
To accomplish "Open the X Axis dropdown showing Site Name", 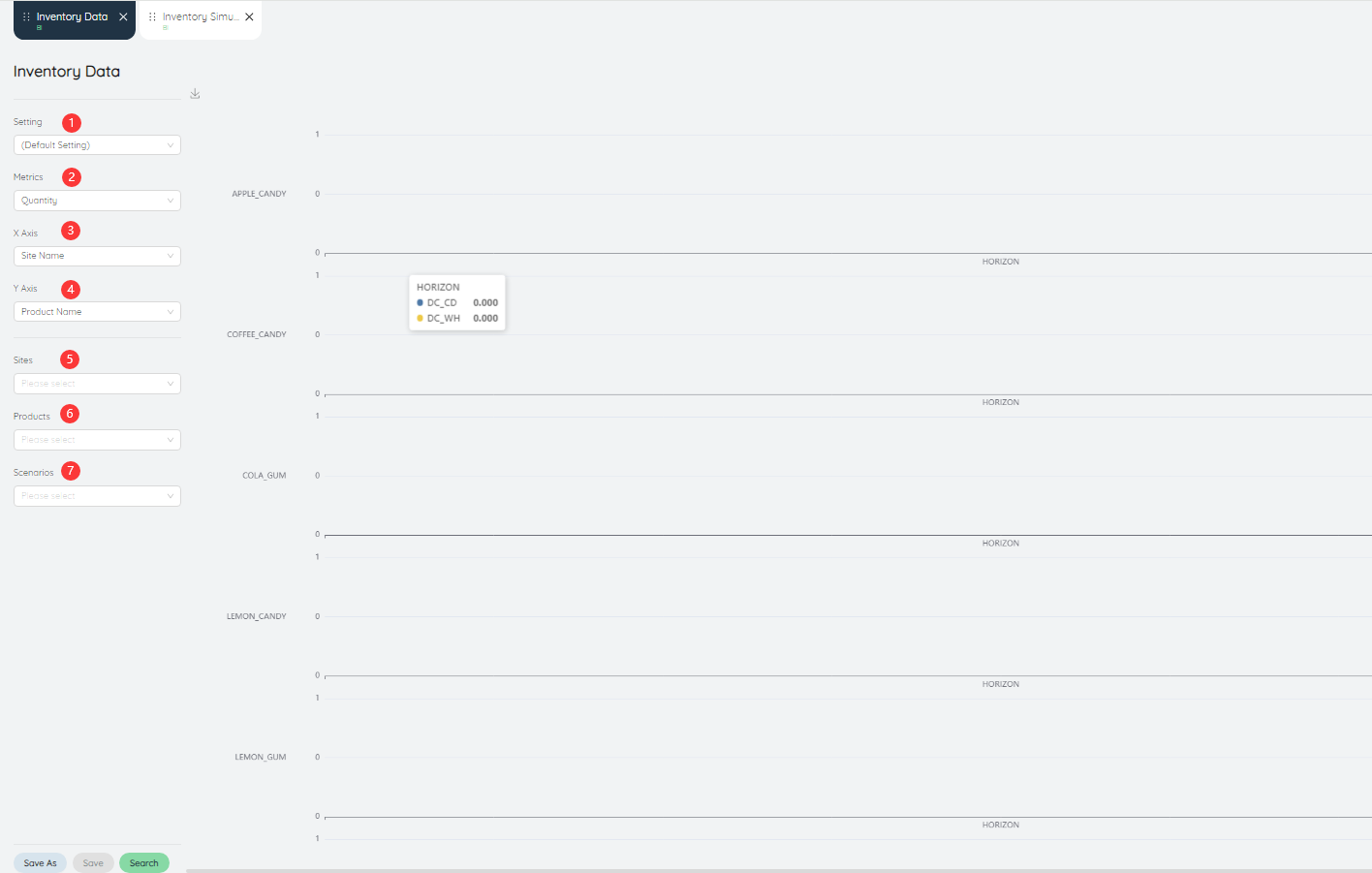I will [97, 256].
